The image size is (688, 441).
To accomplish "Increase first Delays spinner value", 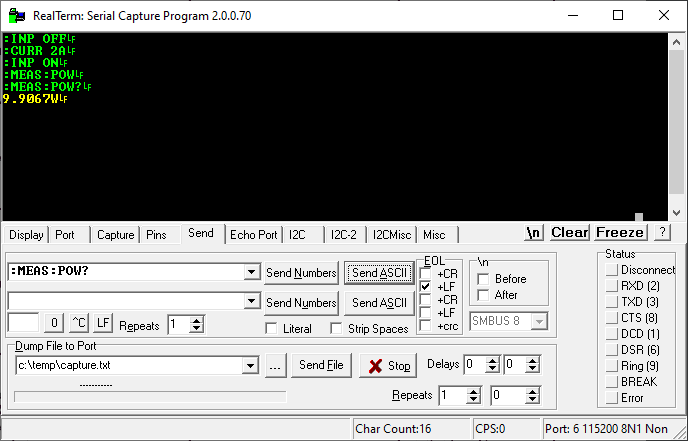I will (492, 360).
